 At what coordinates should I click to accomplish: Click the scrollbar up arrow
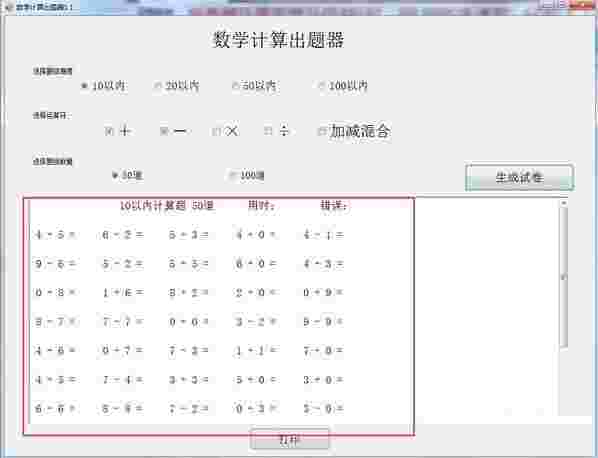pos(563,203)
